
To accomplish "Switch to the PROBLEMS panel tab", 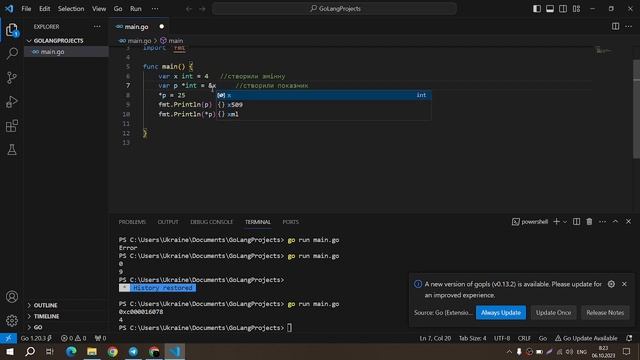I will coord(132,222).
